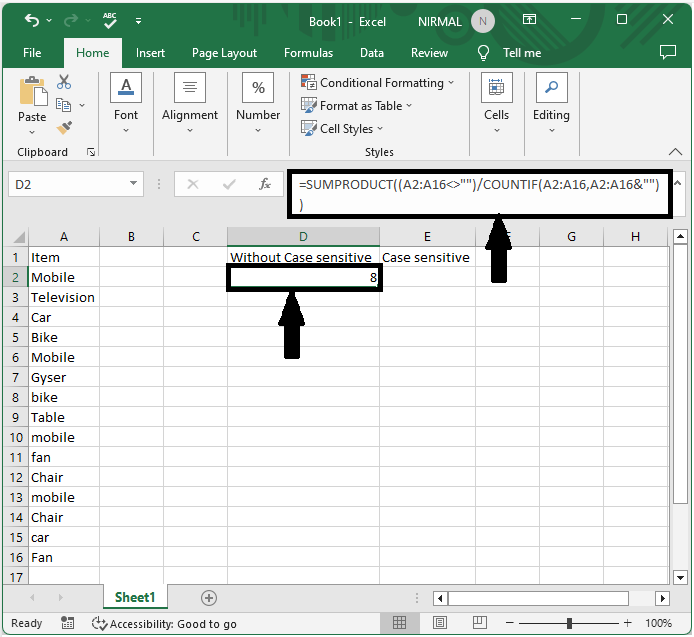Open the Undo history dropdown arrow
Screen dimensions: 694x637
click(x=49, y=20)
